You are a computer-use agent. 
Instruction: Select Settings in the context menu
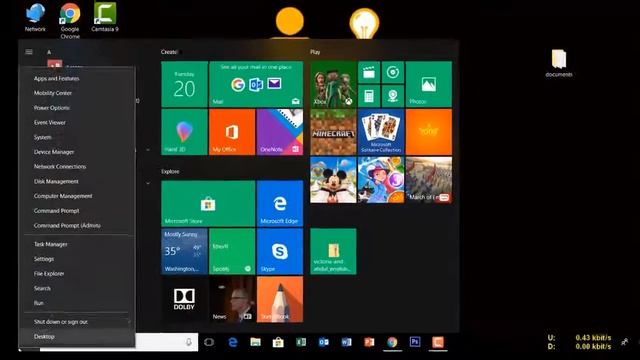(x=78, y=259)
